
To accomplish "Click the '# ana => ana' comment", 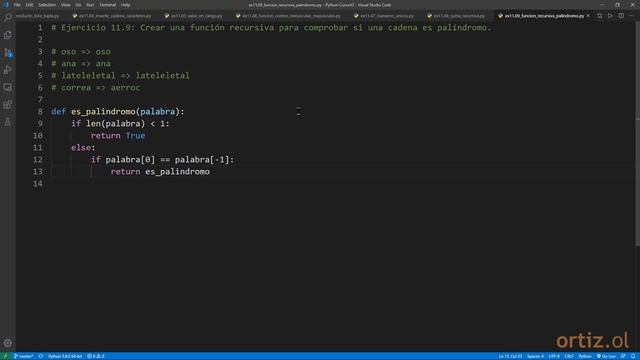I will (81, 64).
